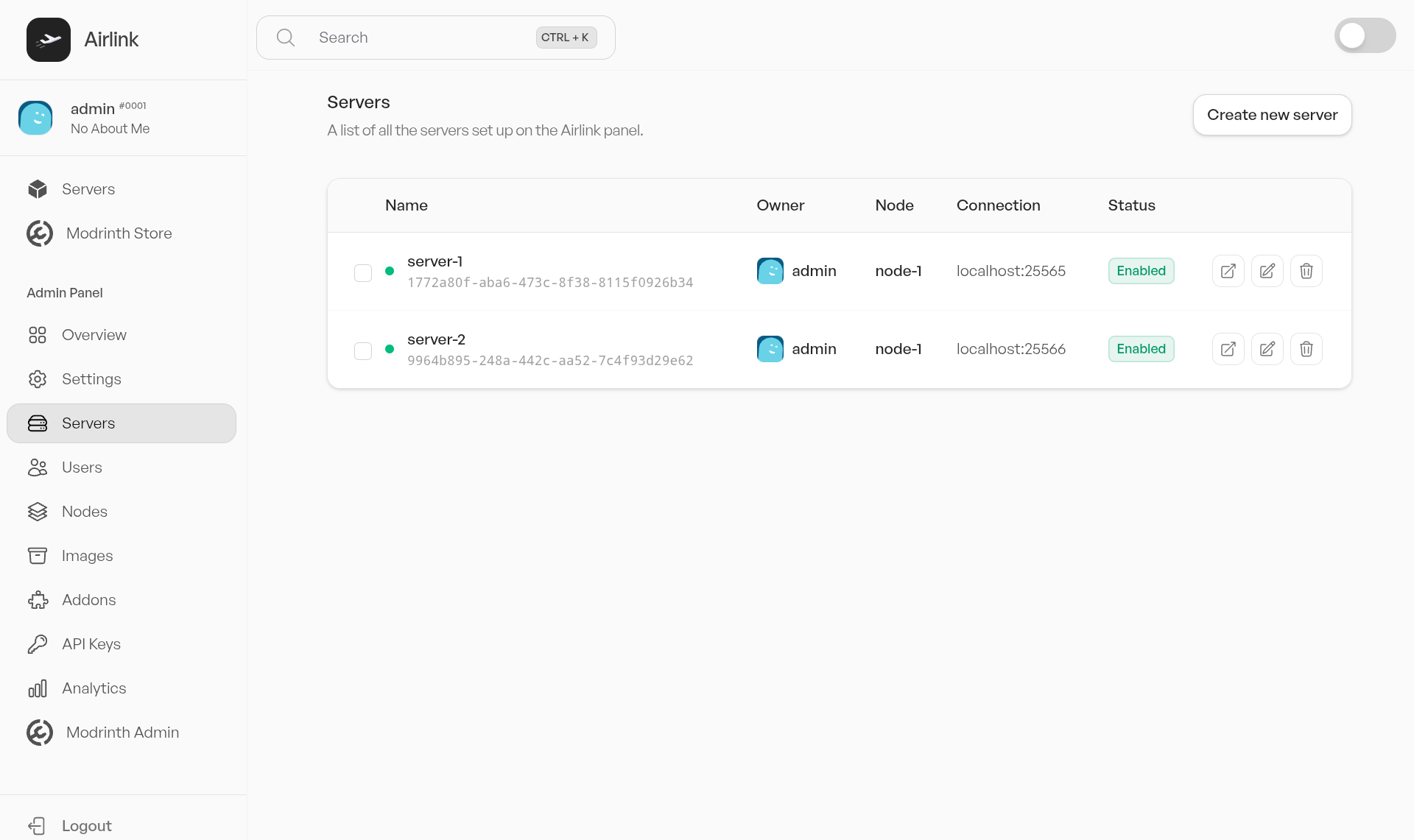This screenshot has height=840, width=1414.
Task: Check the server-2 row checkbox
Action: (363, 351)
